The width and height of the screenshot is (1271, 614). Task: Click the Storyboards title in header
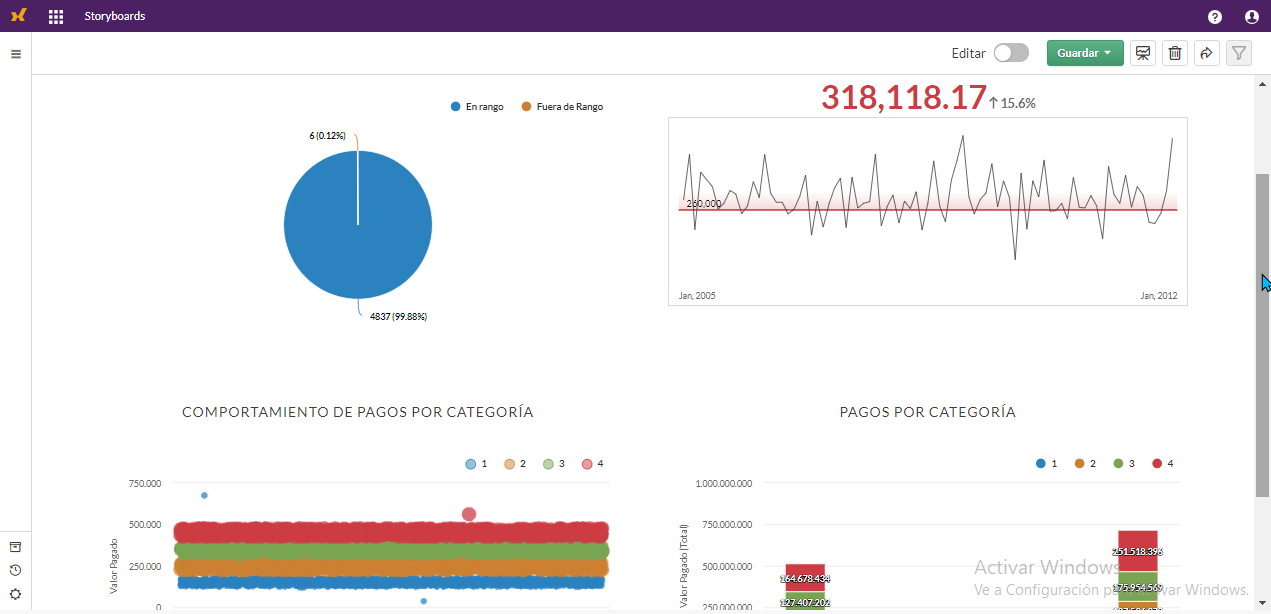click(x=115, y=16)
